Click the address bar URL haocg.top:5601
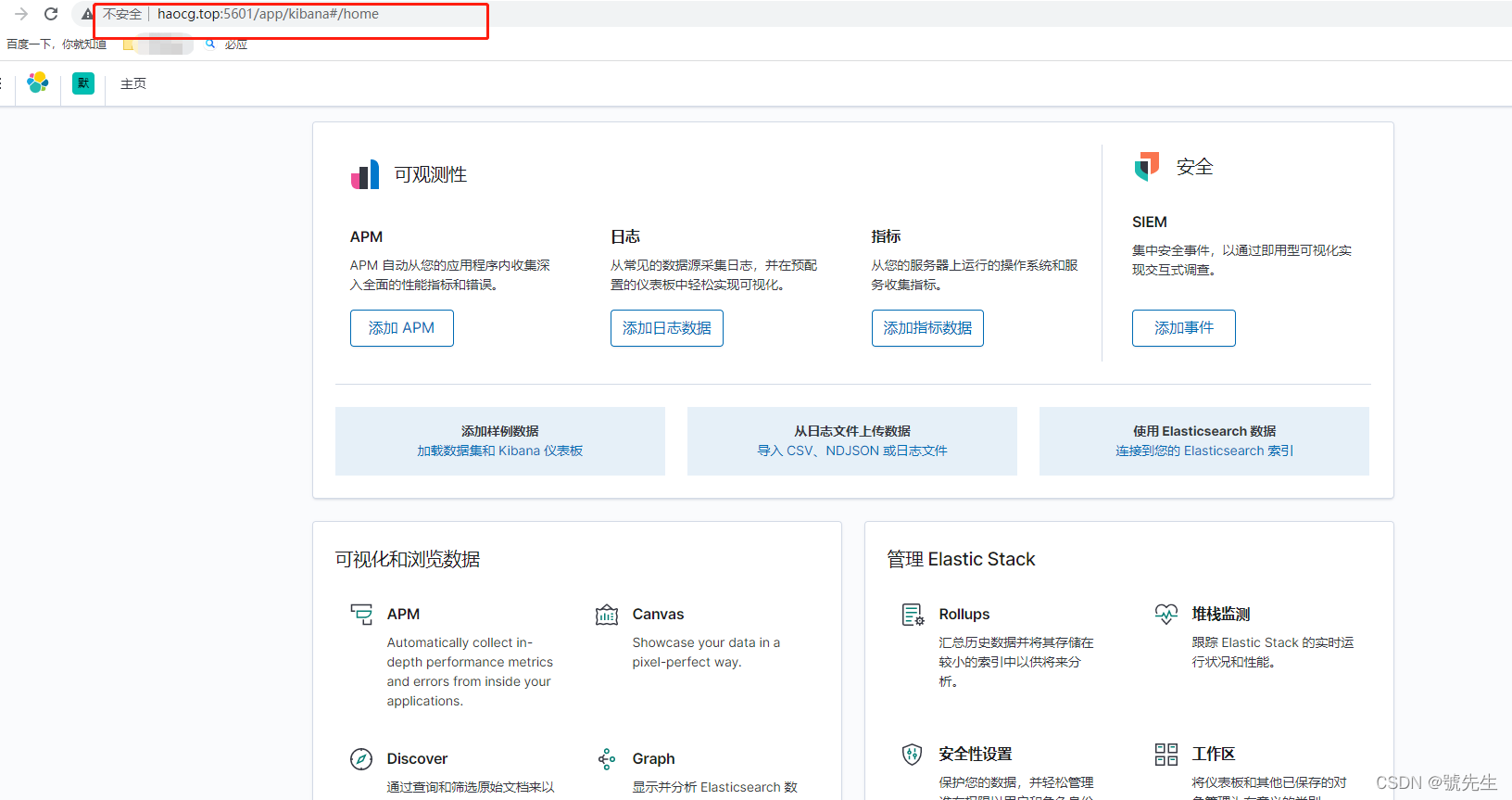The width and height of the screenshot is (1512, 800). (x=268, y=14)
